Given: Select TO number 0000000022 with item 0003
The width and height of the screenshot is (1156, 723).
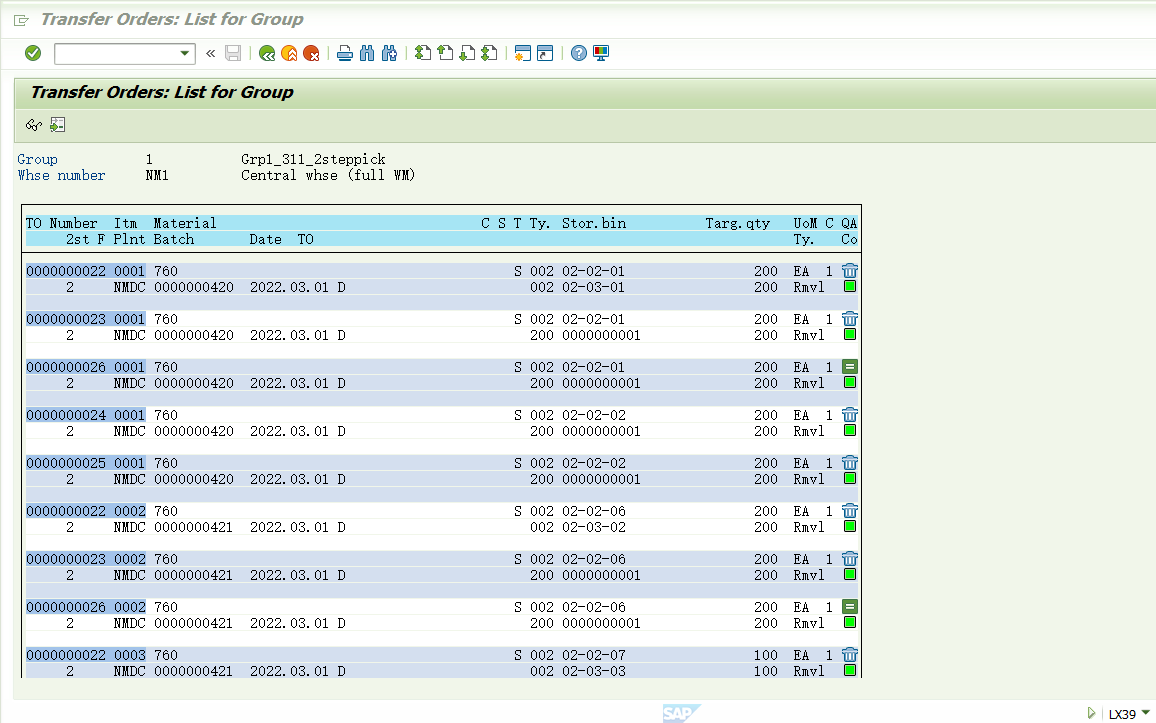Looking at the screenshot, I should [66, 654].
